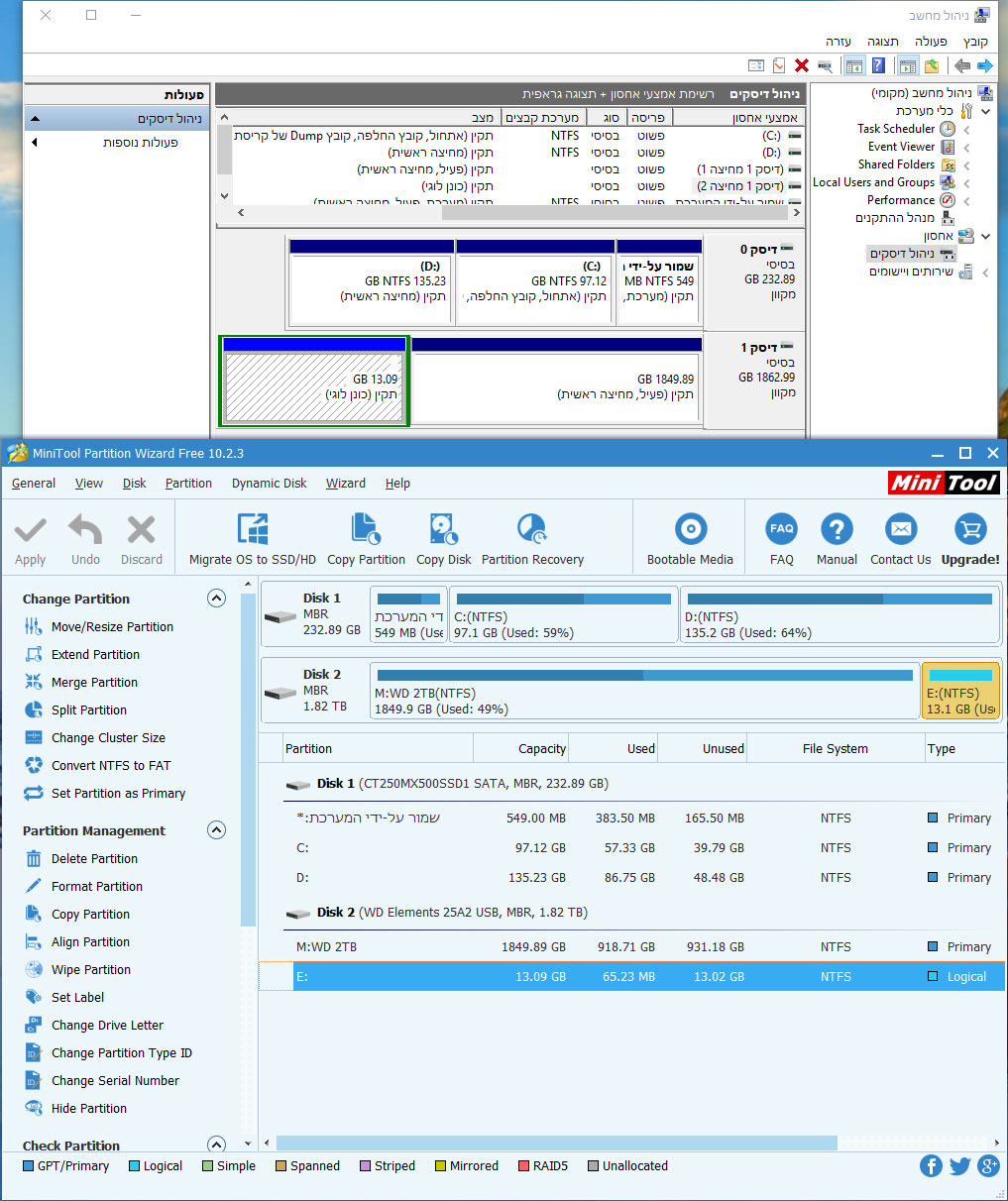Image resolution: width=1008 pixels, height=1201 pixels.
Task: Collapse the Check Partition section
Action: point(216,1145)
